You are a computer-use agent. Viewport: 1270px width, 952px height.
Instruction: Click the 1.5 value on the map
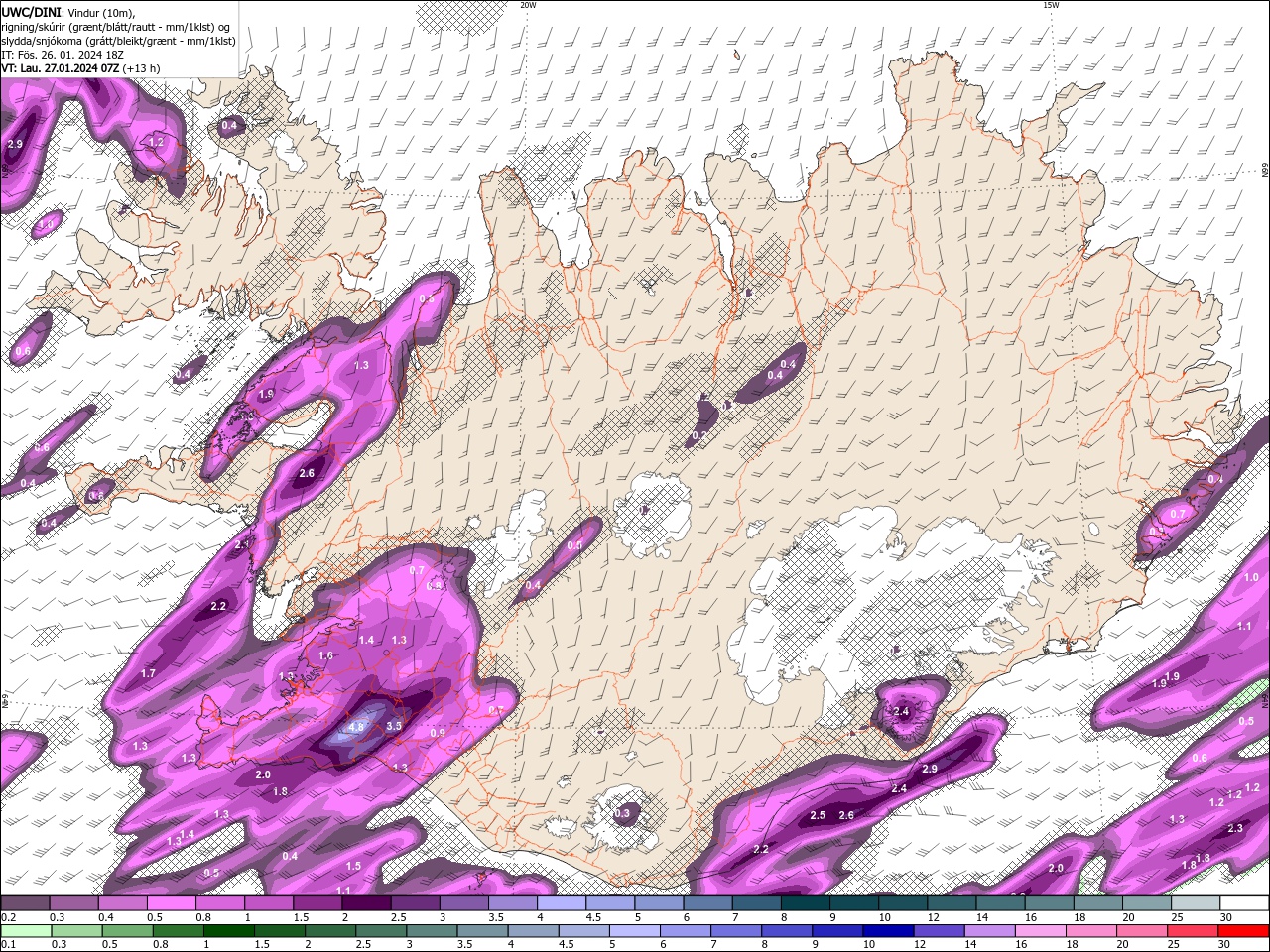353,866
